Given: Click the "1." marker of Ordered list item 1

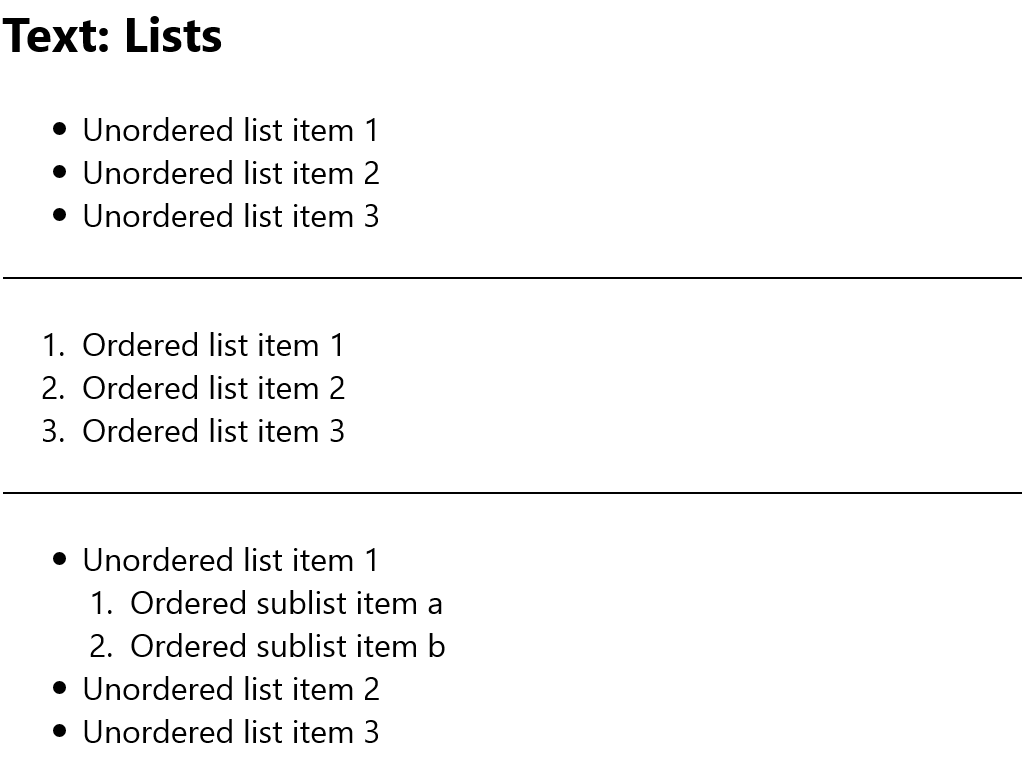Looking at the screenshot, I should pos(53,345).
